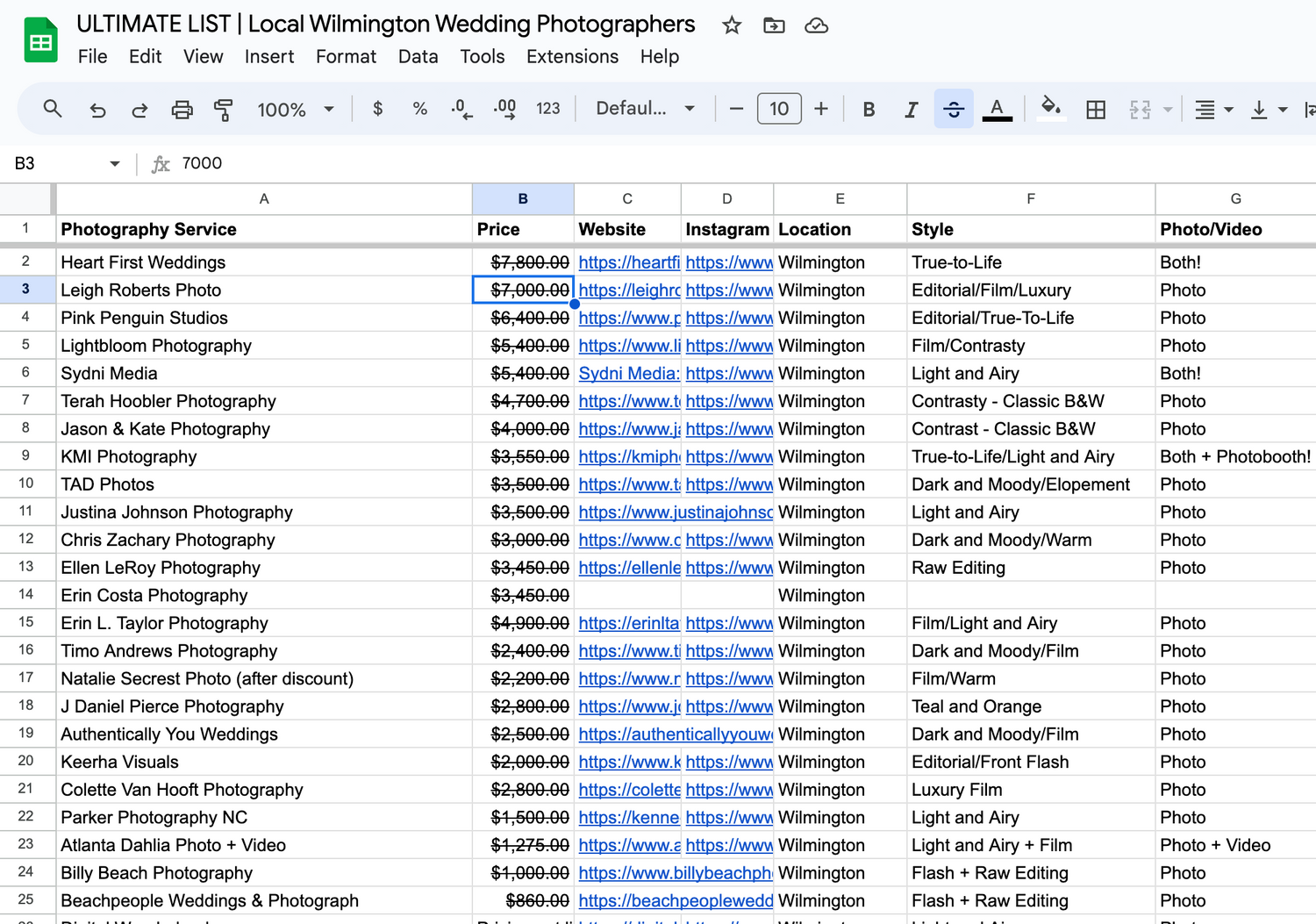Toggle italic formatting

click(911, 110)
